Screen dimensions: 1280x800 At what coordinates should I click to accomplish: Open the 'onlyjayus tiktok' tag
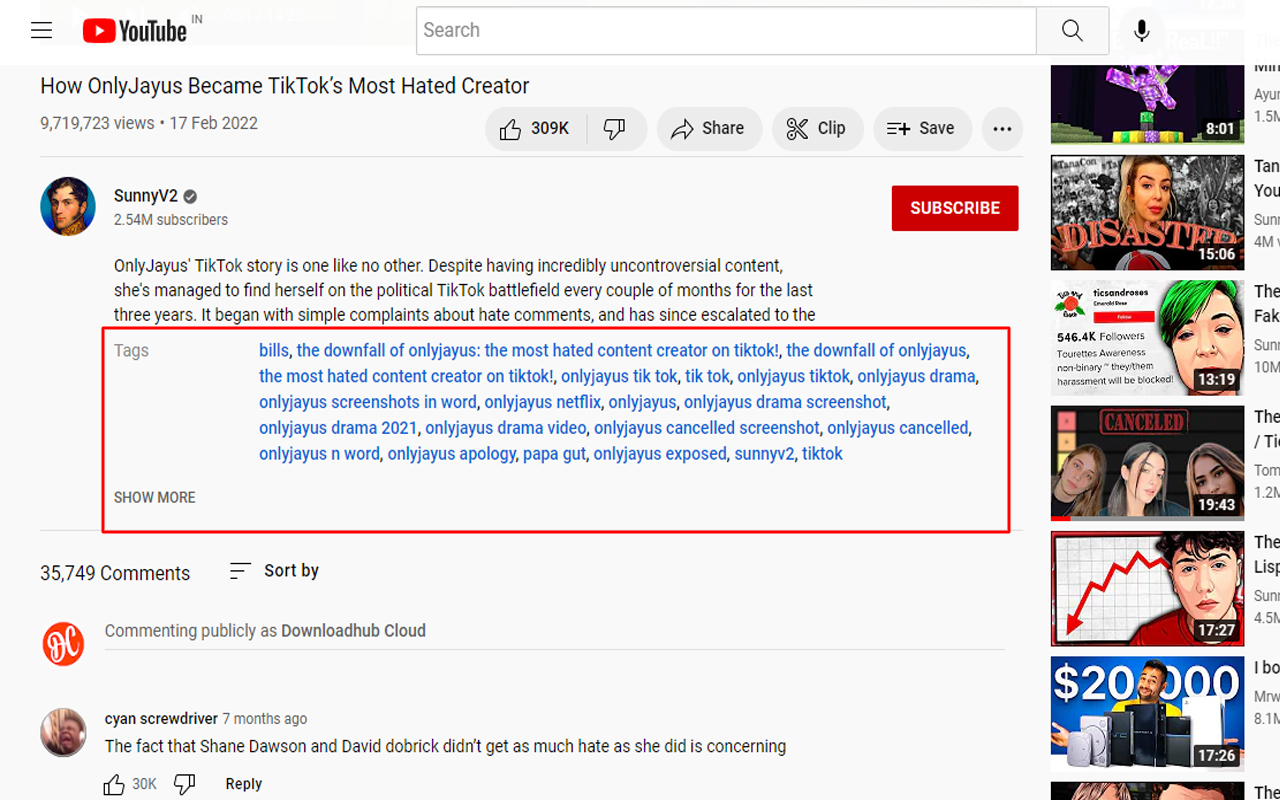click(793, 376)
